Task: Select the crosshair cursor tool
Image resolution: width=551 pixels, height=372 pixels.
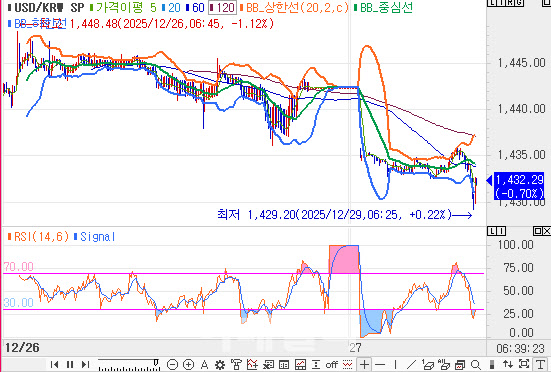Action: coord(364,365)
